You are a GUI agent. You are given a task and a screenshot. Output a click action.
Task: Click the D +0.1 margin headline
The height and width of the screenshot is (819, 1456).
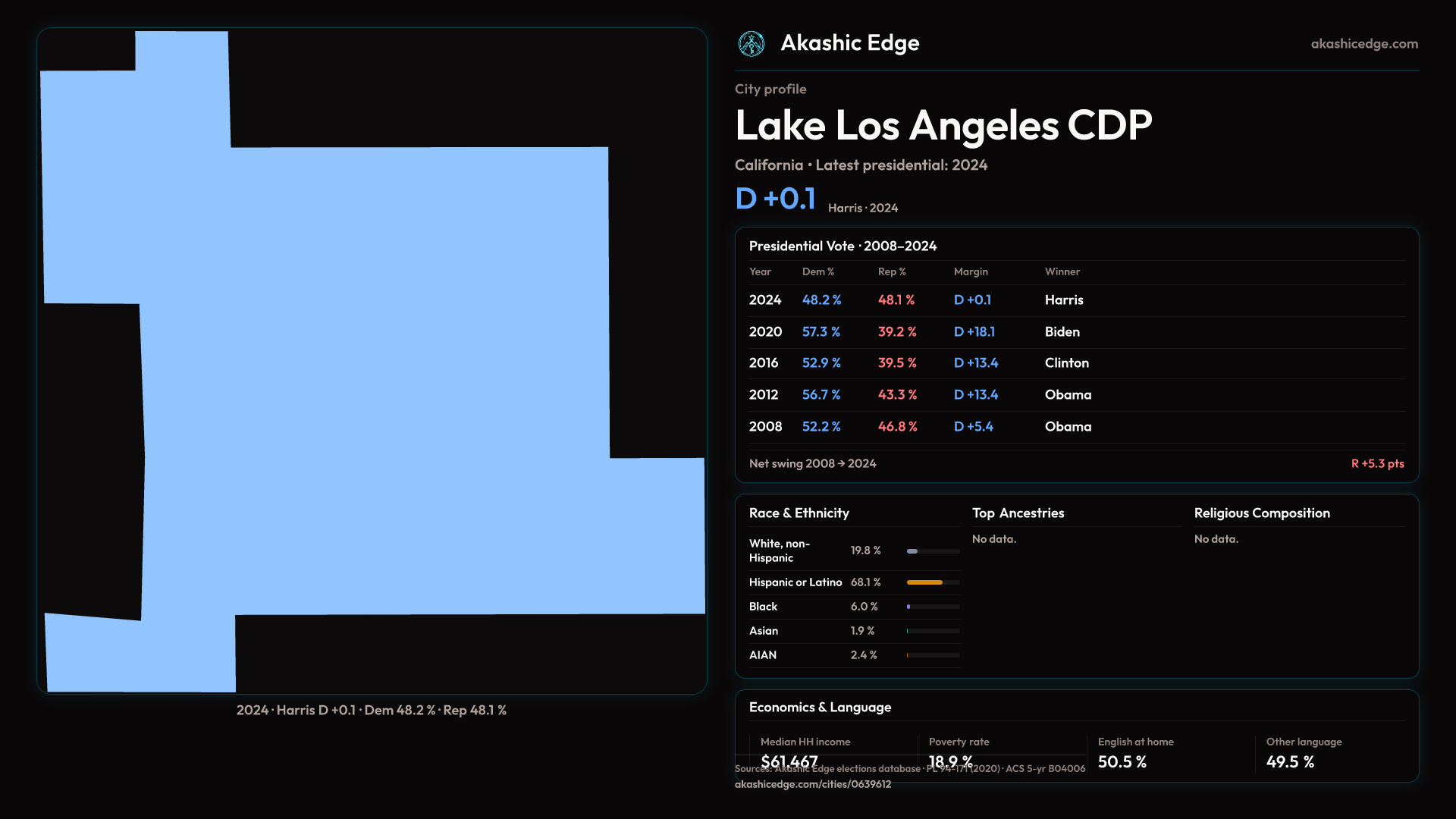tap(775, 199)
